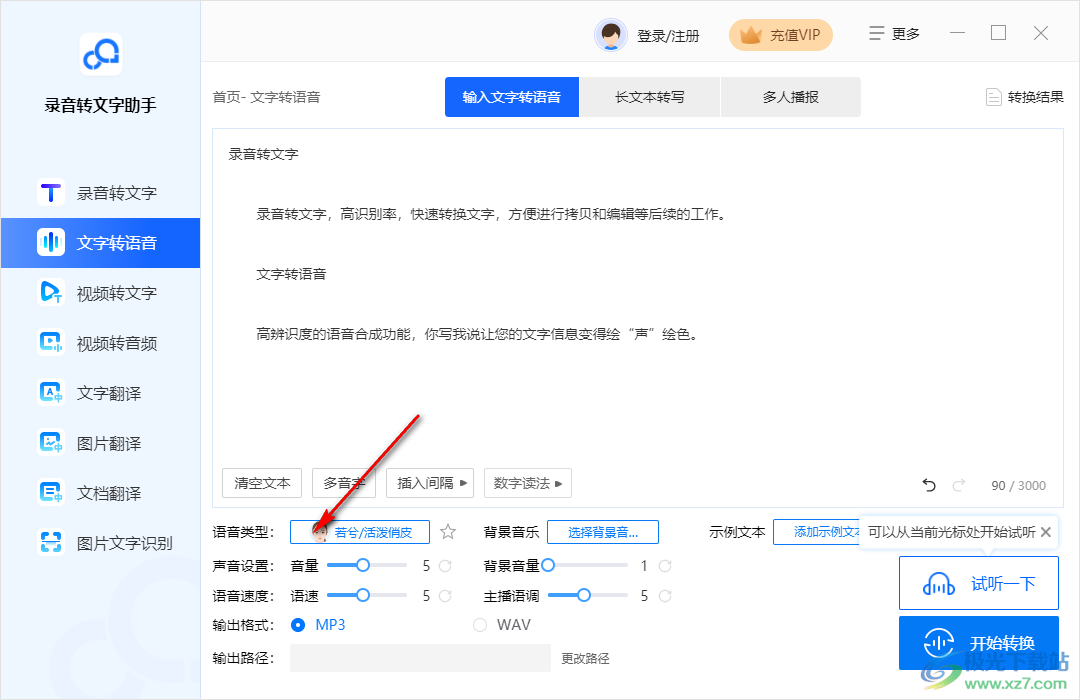Open 图片文字识别 in the sidebar
Viewport: 1080px width, 700px height.
click(x=100, y=542)
